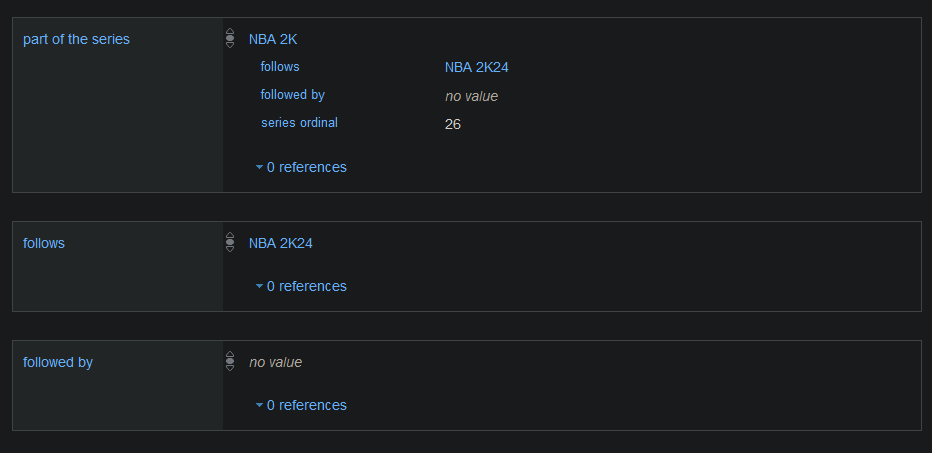Open the 'part of the series' property link

pos(76,39)
